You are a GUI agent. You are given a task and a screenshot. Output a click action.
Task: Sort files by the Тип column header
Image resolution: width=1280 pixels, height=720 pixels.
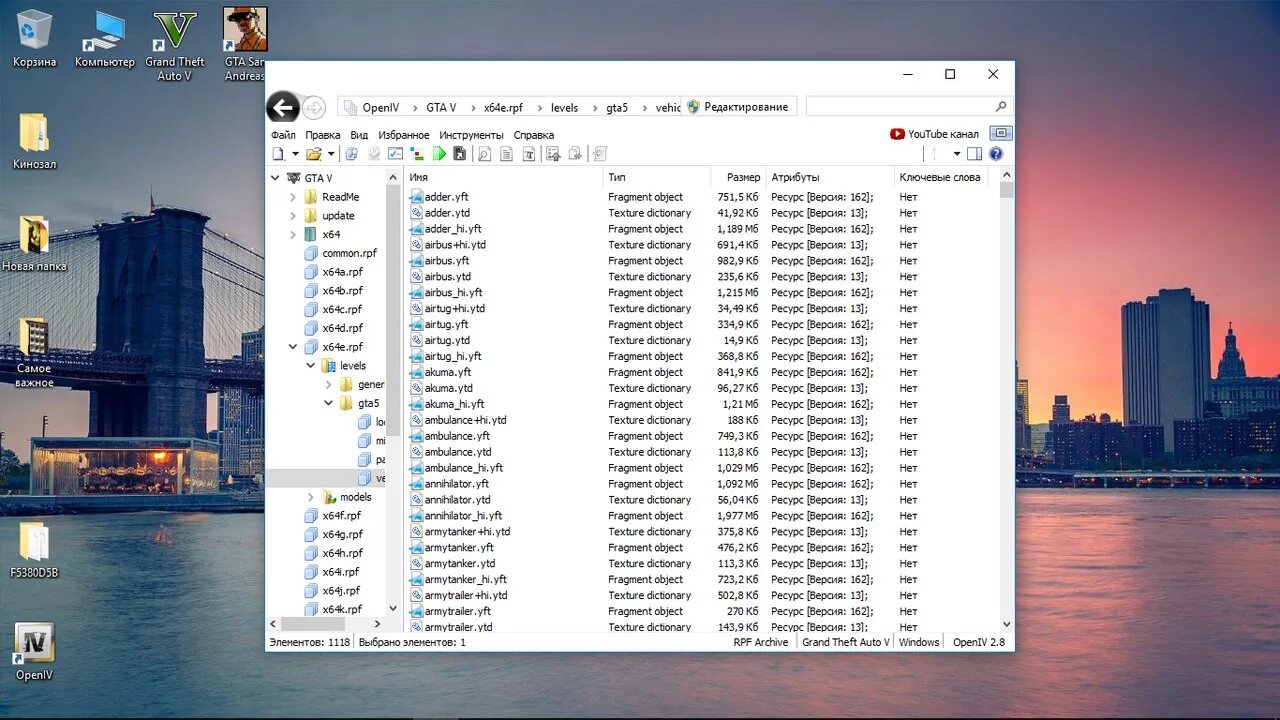click(658, 177)
